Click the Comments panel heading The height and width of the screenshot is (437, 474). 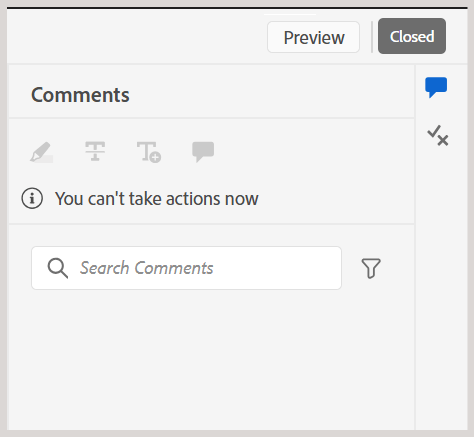[80, 95]
